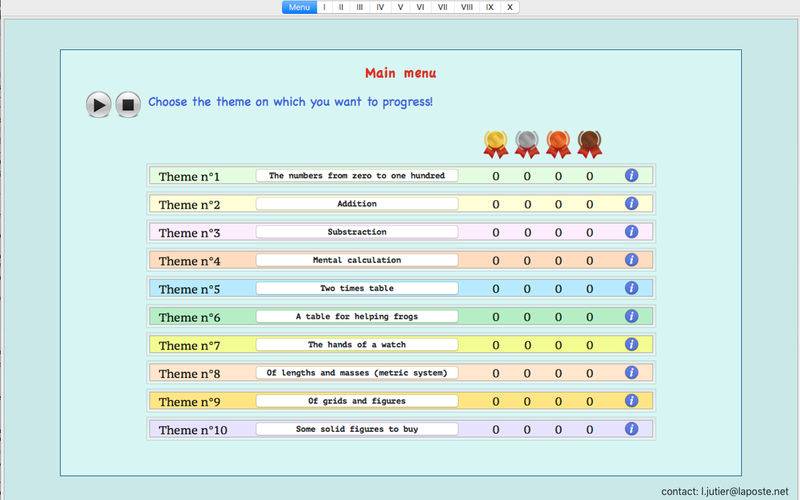This screenshot has height=500, width=800.
Task: Switch to tab I
Action: click(x=324, y=7)
